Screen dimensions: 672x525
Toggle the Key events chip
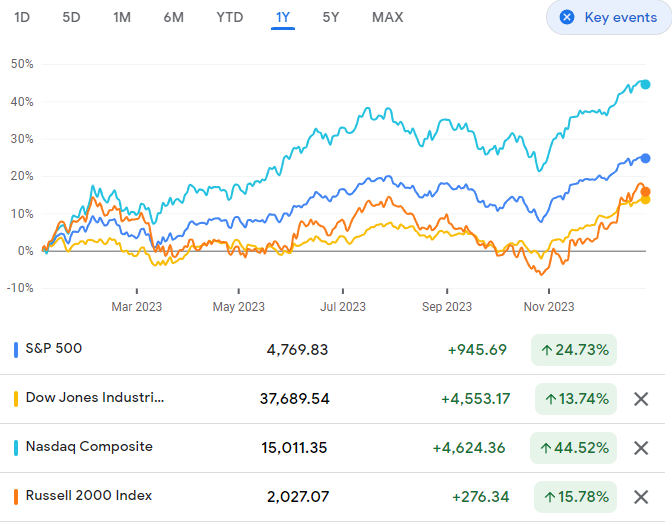point(609,17)
